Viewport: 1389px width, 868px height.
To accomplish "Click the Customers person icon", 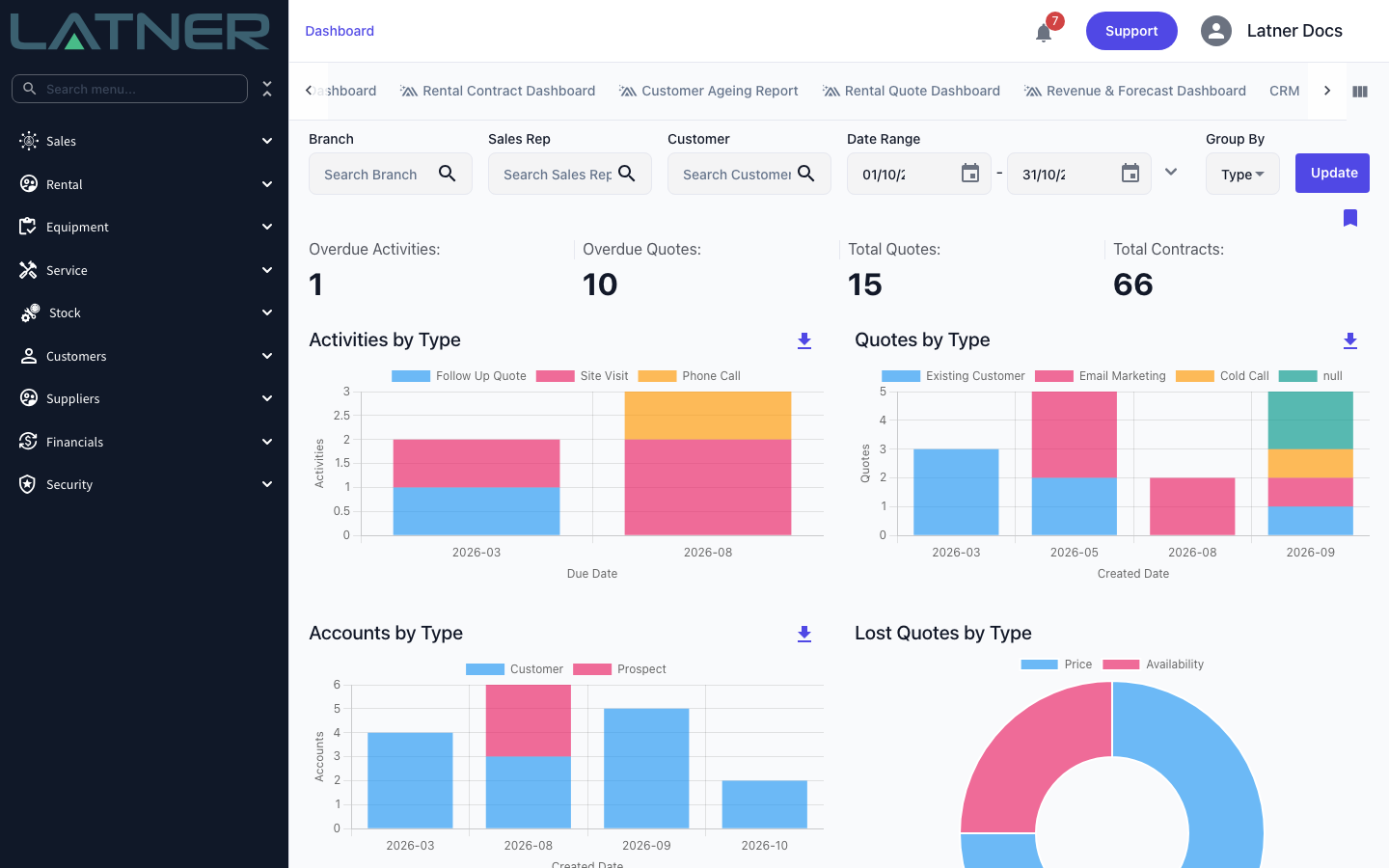I will 29,356.
